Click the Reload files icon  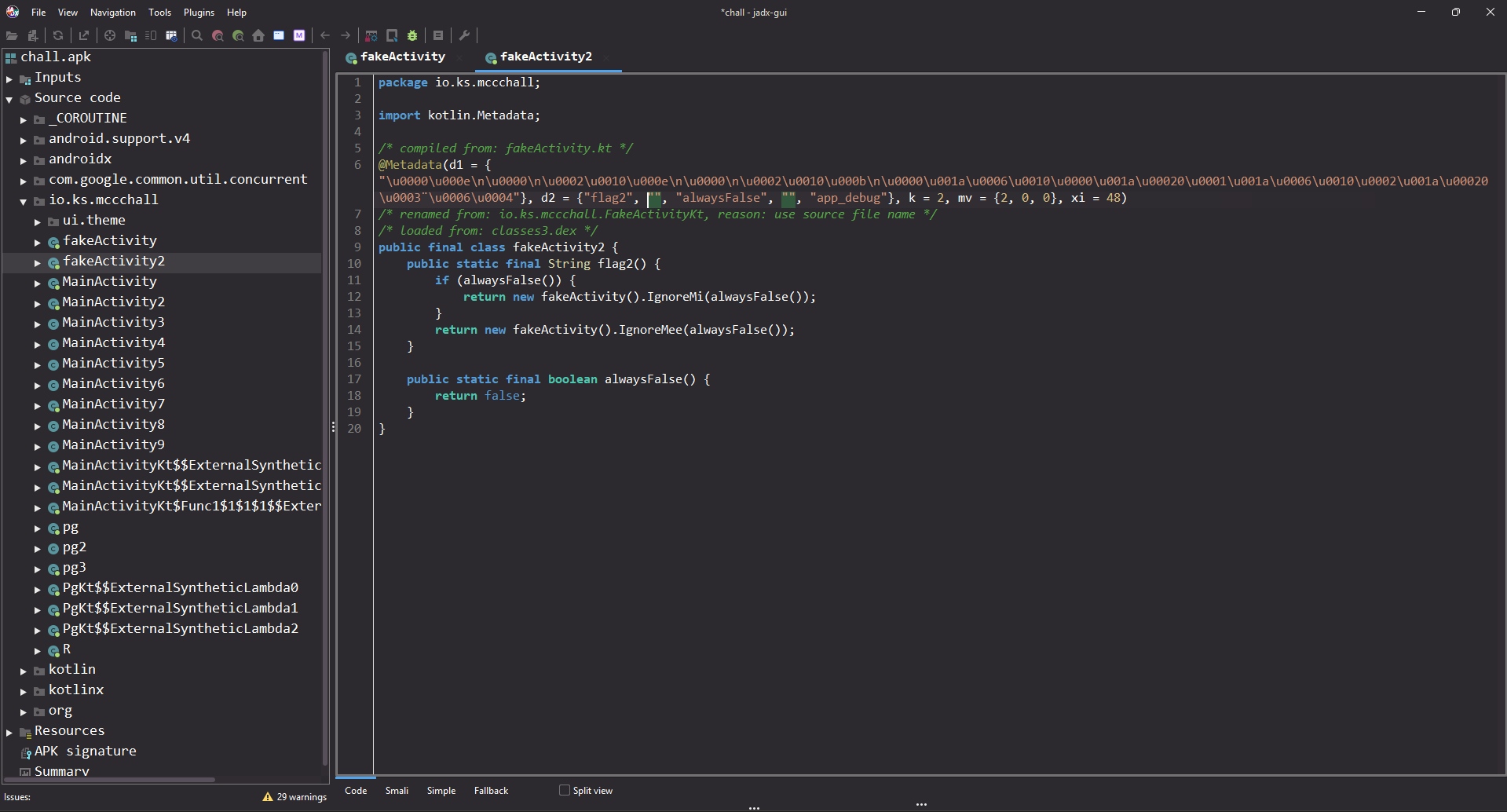pyautogui.click(x=58, y=35)
